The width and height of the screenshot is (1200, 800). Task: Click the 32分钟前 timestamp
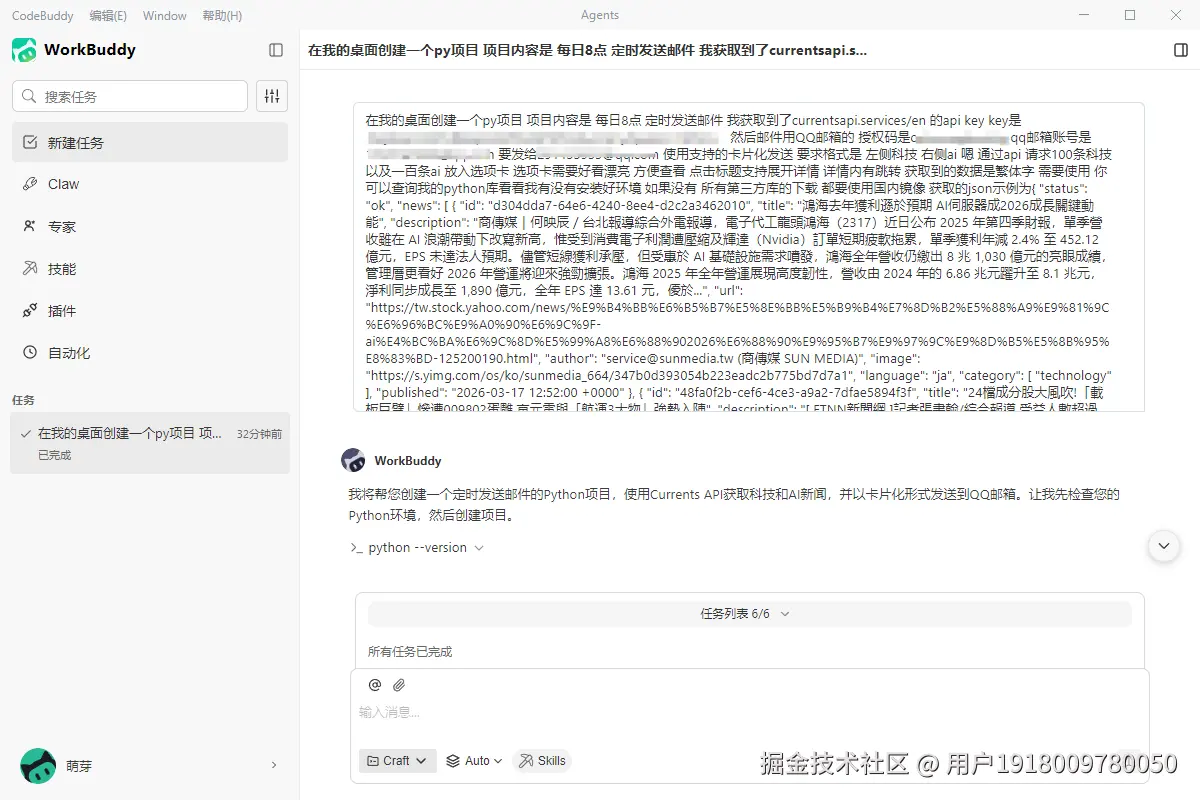pos(259,434)
